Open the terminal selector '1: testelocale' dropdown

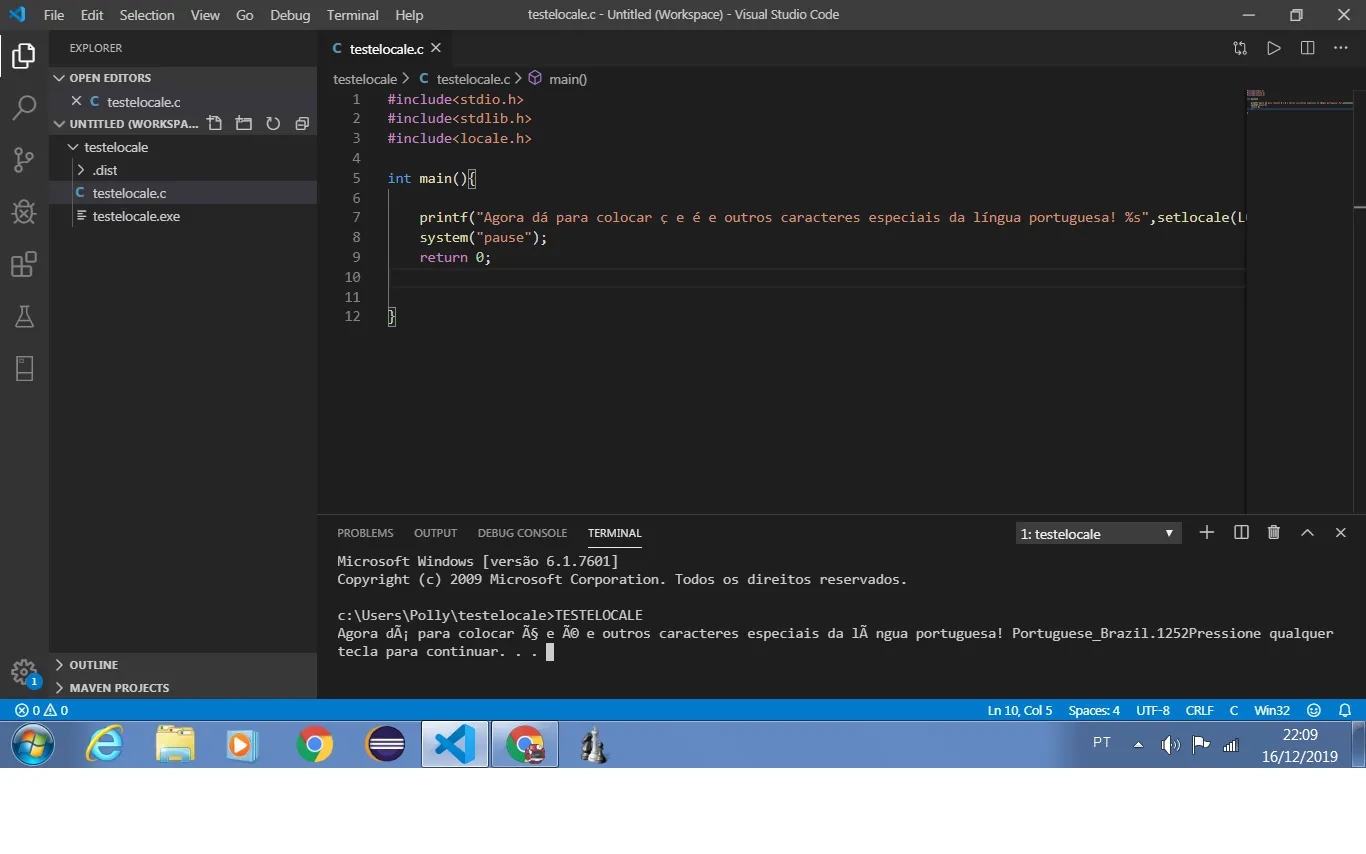coord(1098,534)
